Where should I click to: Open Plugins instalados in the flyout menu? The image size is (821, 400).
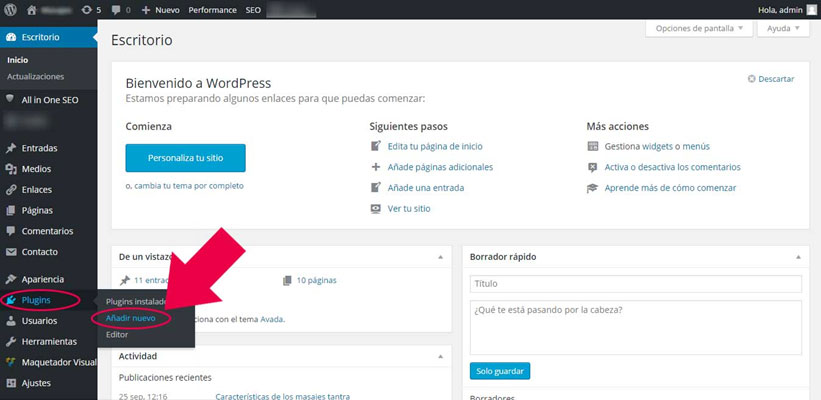coord(136,302)
